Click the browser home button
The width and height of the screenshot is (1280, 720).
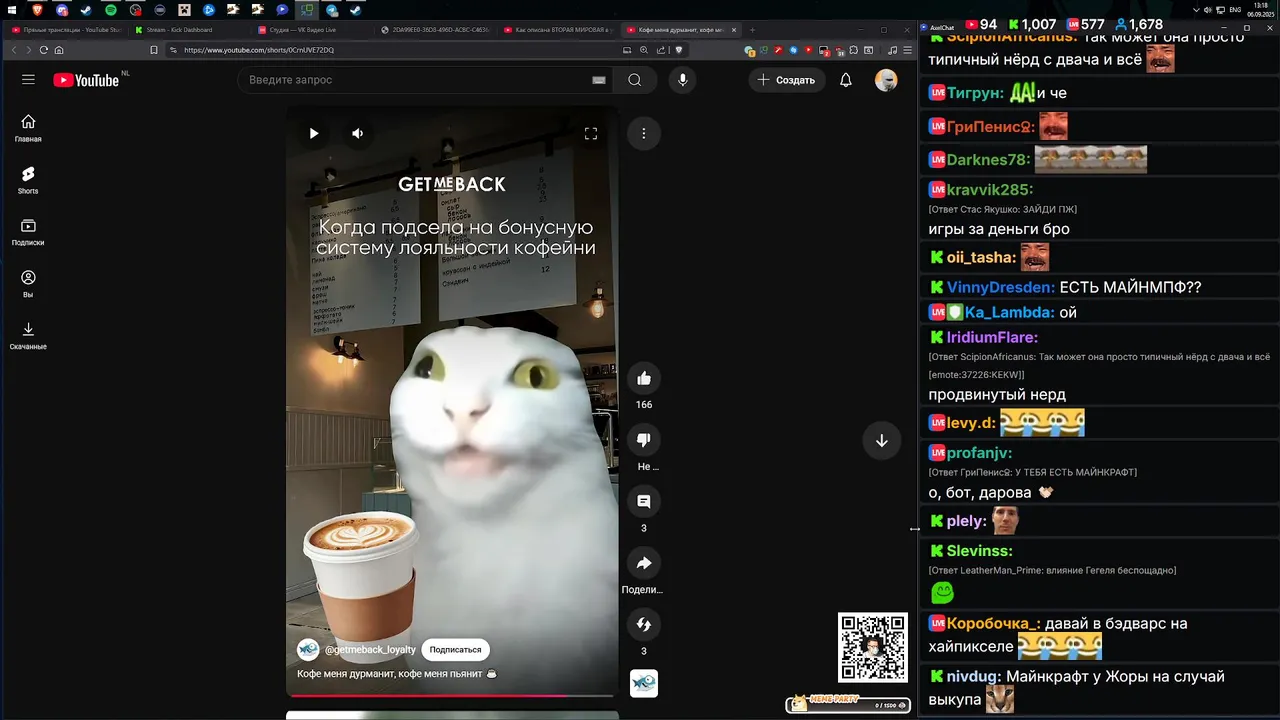tap(59, 50)
